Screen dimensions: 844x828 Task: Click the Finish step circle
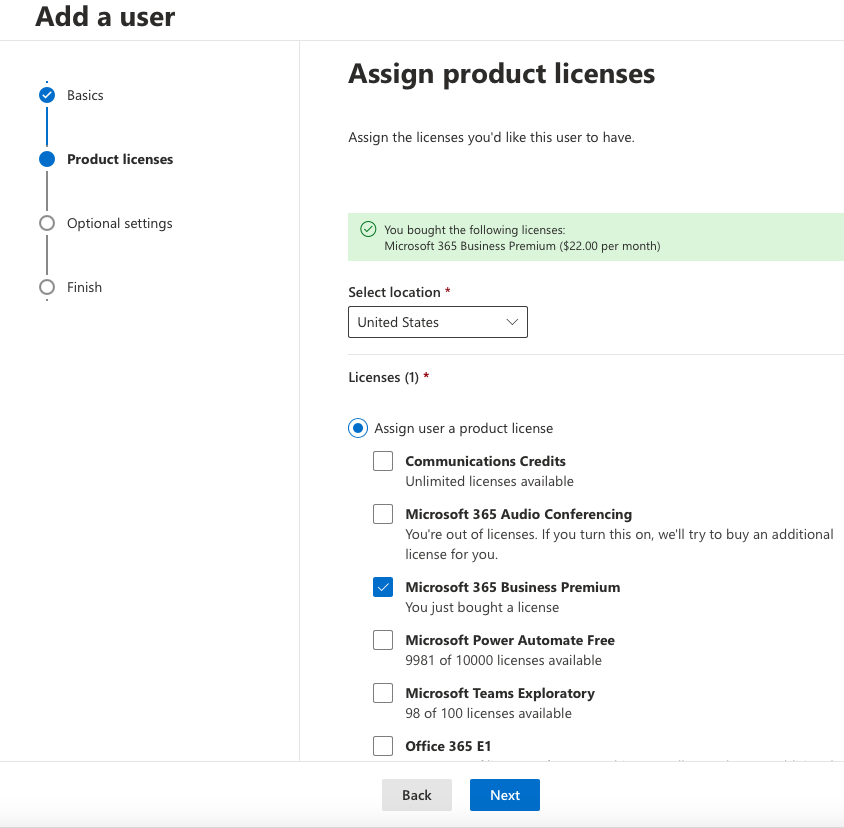tap(47, 287)
